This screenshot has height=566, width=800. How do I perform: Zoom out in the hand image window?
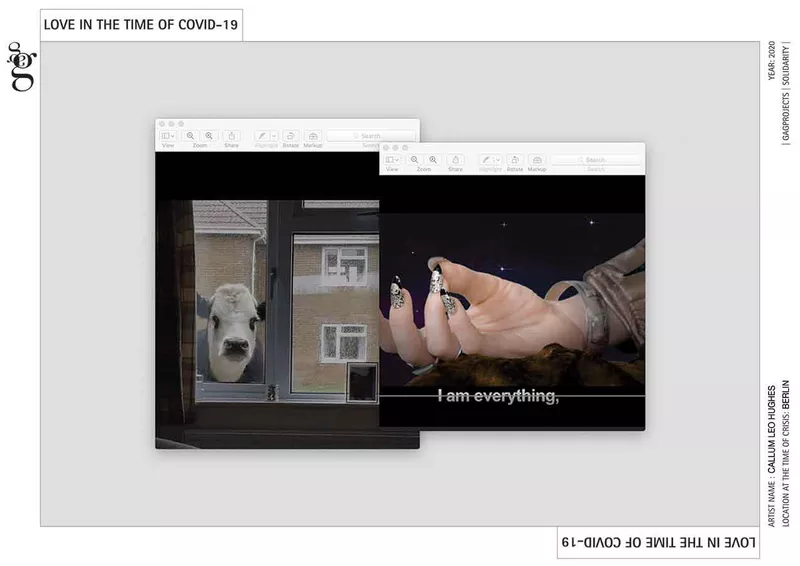click(414, 159)
